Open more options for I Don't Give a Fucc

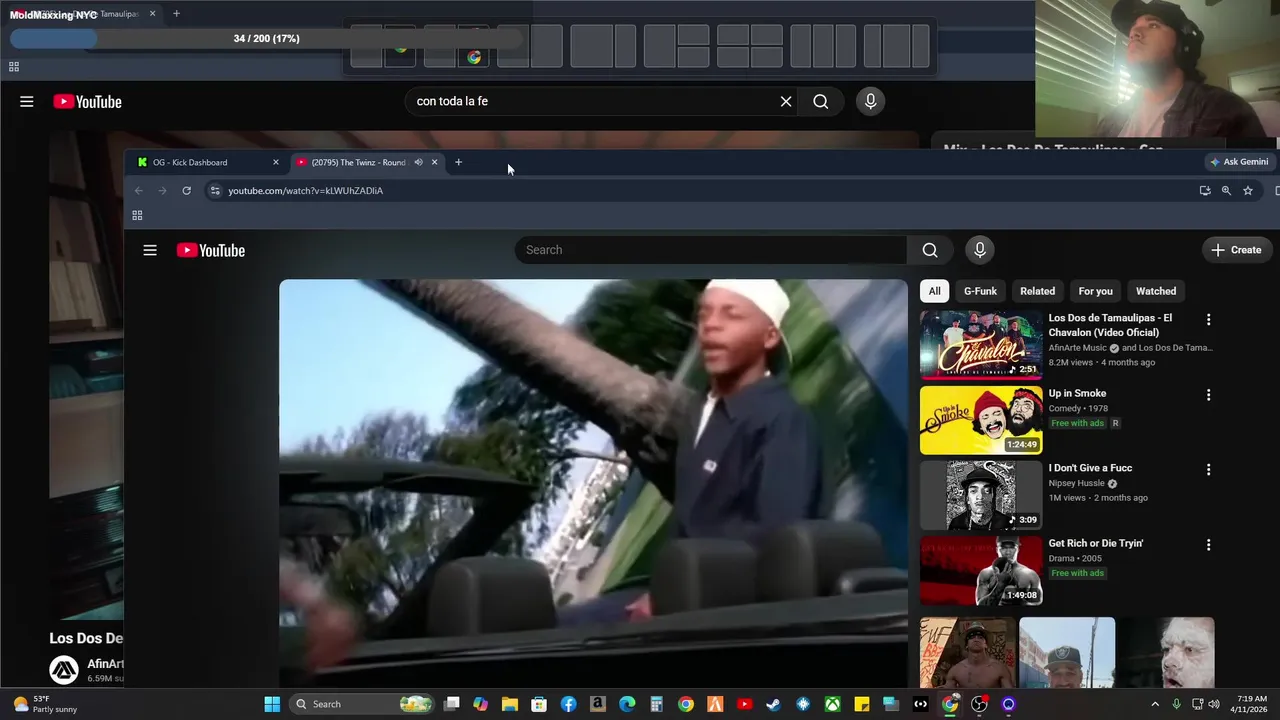coord(1208,470)
